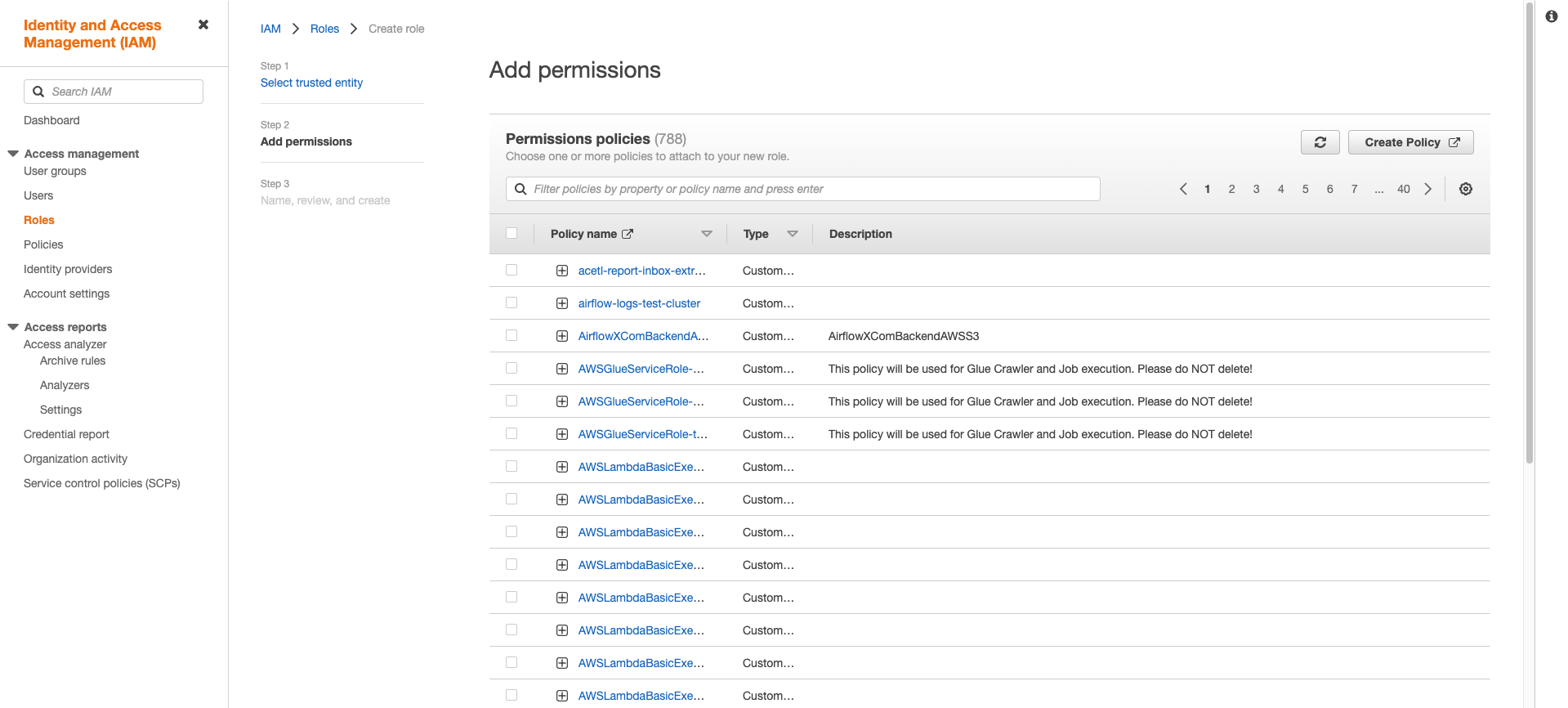Go to page 7 of policies
The width and height of the screenshot is (1568, 708).
(x=1354, y=189)
